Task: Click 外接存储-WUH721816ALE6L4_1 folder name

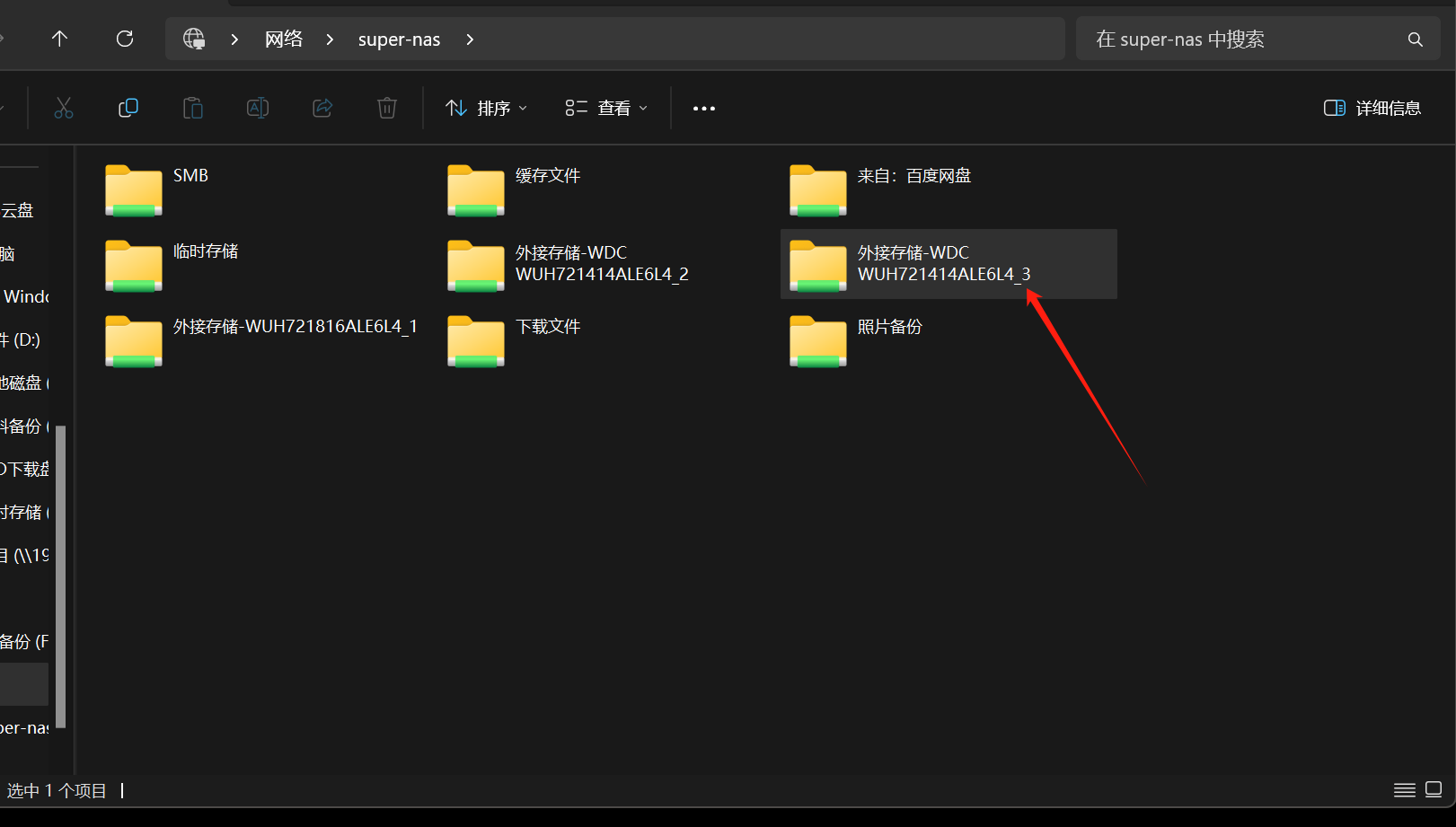Action: click(x=296, y=327)
